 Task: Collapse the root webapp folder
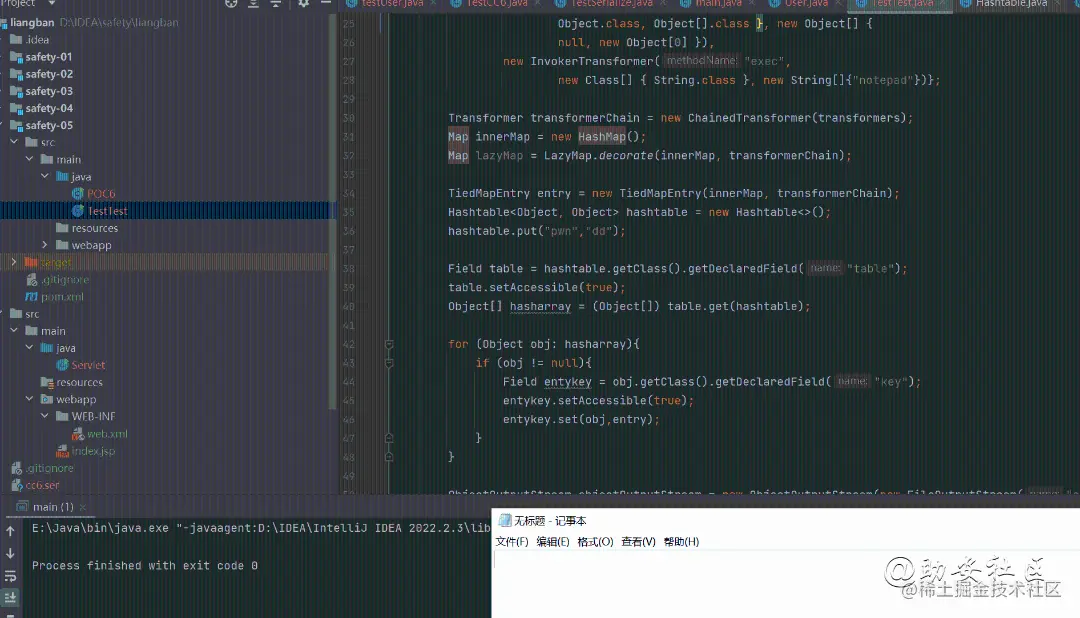30,399
